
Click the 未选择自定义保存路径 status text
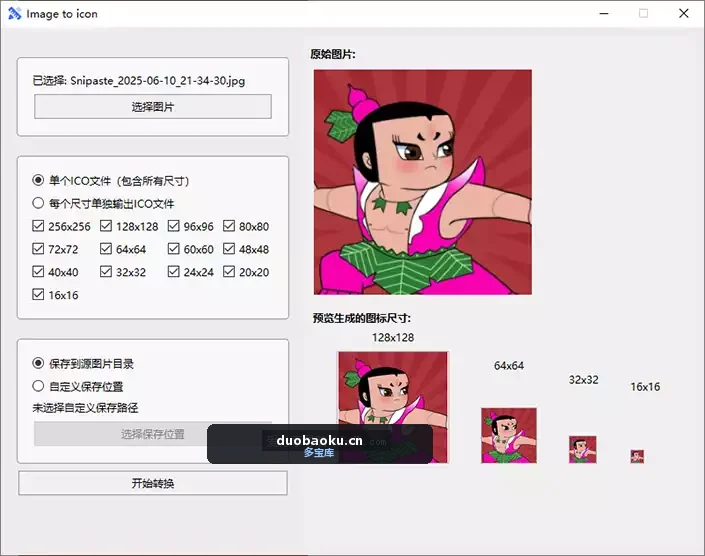(85, 408)
